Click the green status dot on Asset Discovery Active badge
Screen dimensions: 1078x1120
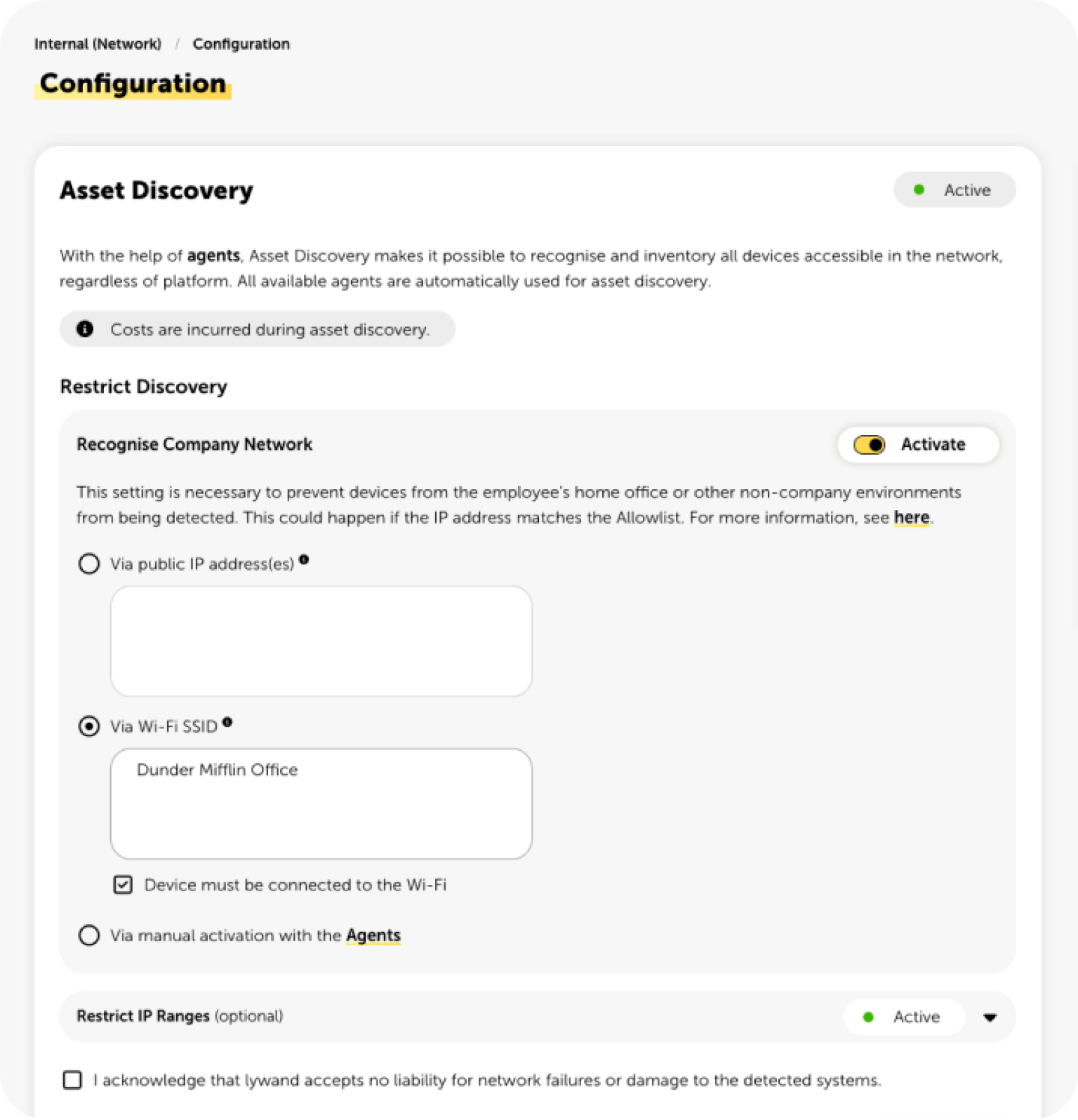(919, 189)
